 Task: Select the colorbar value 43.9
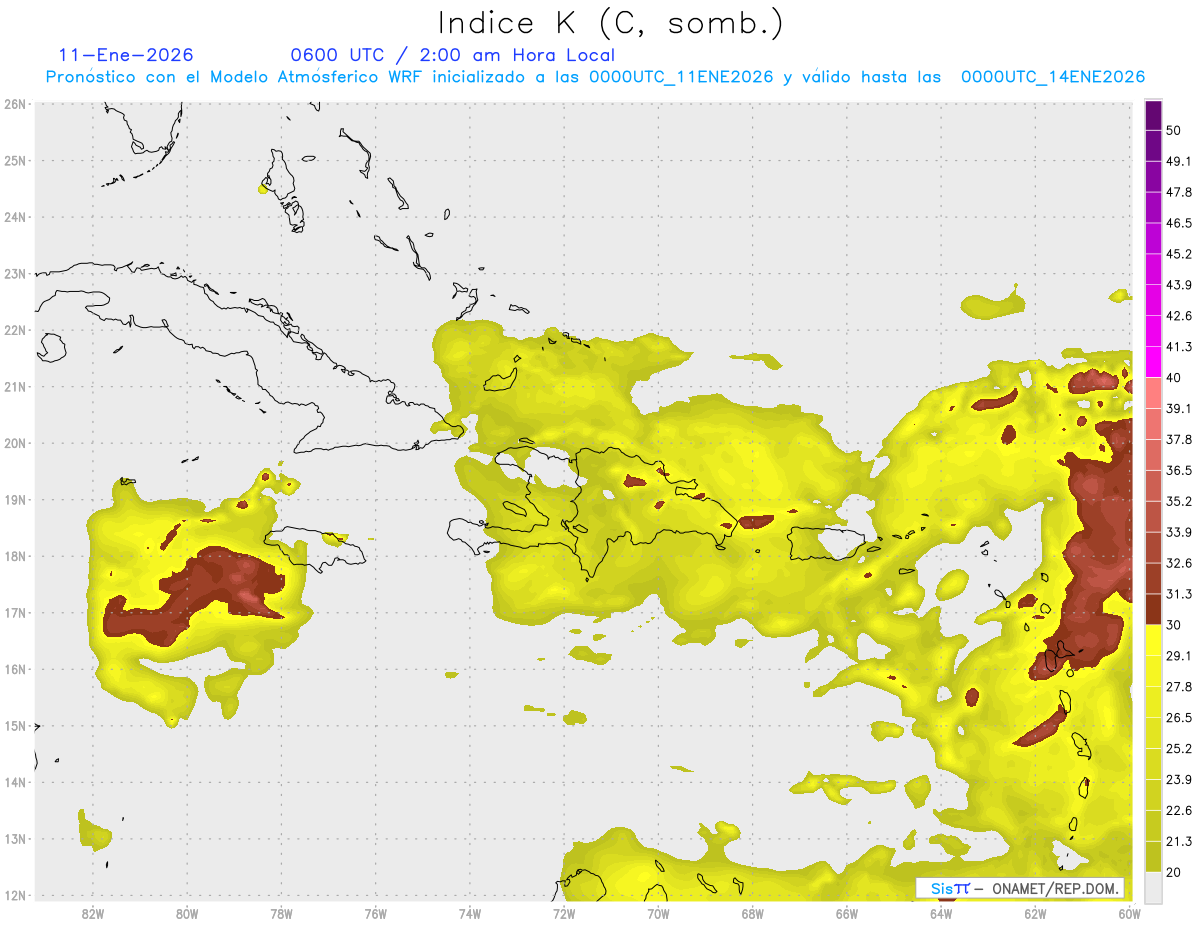tap(1179, 285)
